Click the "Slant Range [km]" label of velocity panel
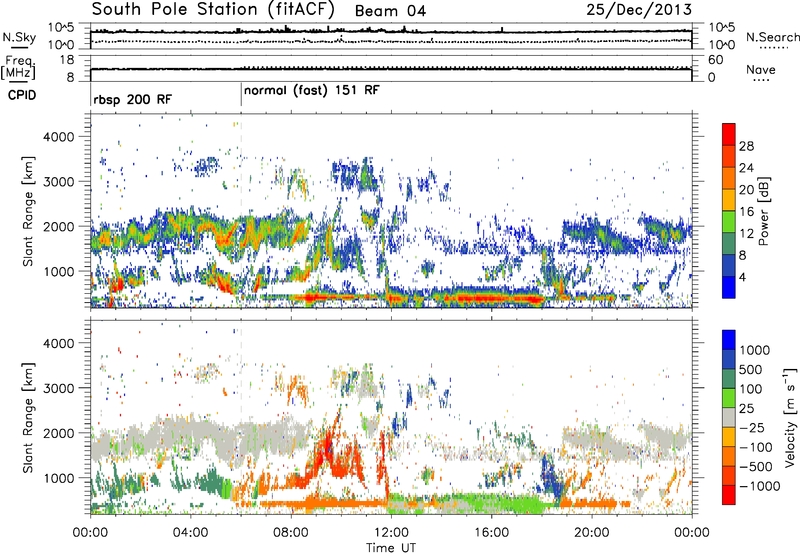This screenshot has width=800, height=554. [28, 418]
